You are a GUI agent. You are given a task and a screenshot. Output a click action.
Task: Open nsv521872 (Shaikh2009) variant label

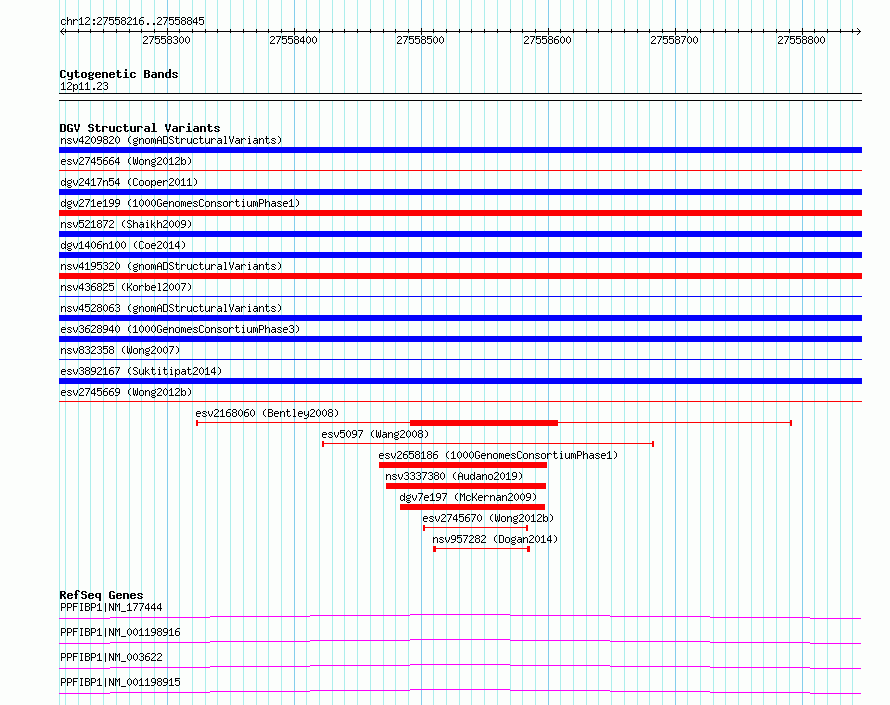pos(126,224)
